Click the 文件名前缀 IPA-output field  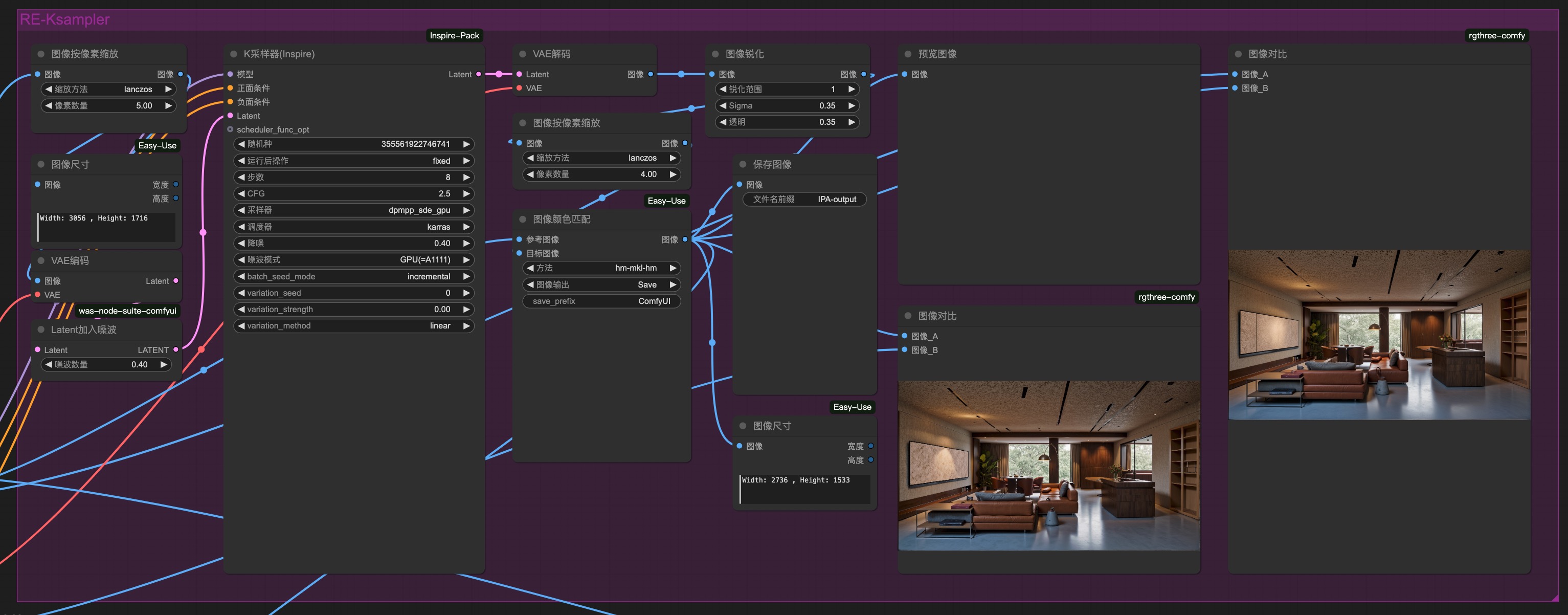[804, 199]
